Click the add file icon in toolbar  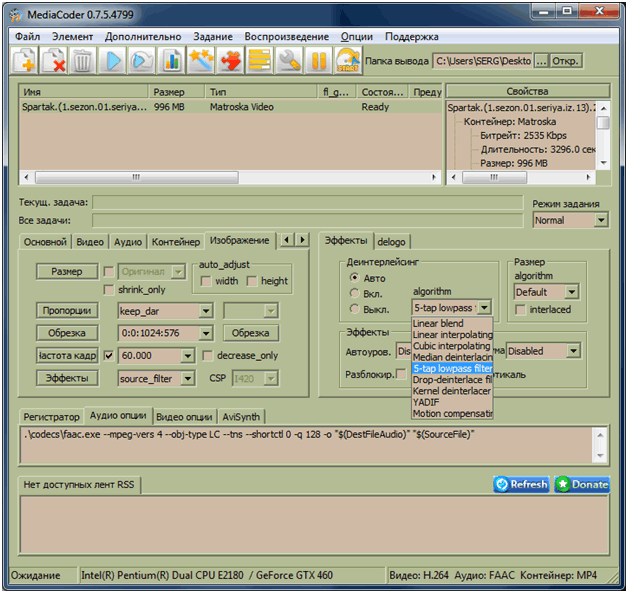25,61
